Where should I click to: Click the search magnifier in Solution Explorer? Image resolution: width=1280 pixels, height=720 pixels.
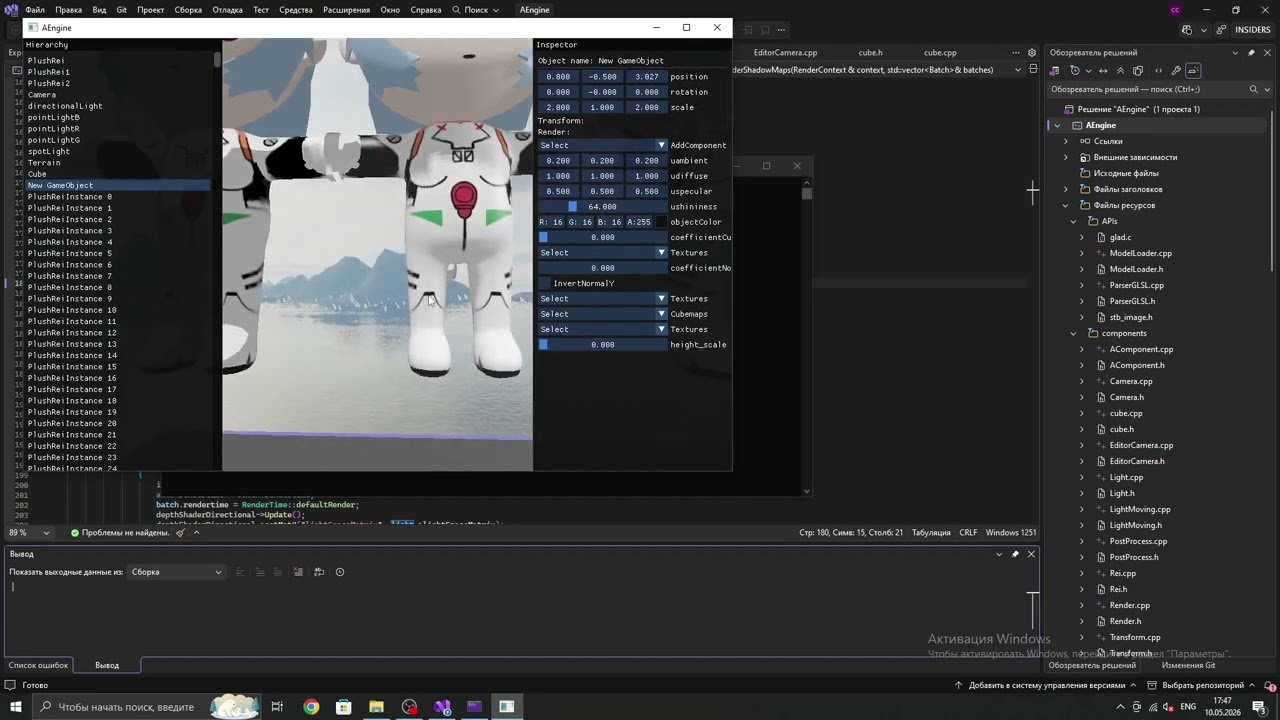1253,89
